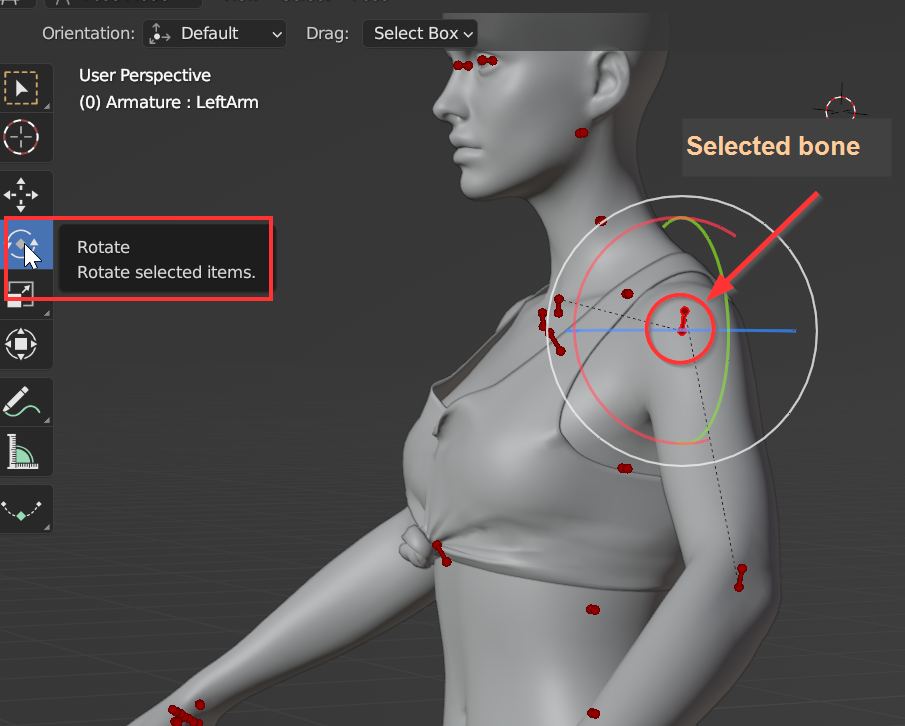Open the Drag Select Box dropdown
905x726 pixels.
pos(420,34)
